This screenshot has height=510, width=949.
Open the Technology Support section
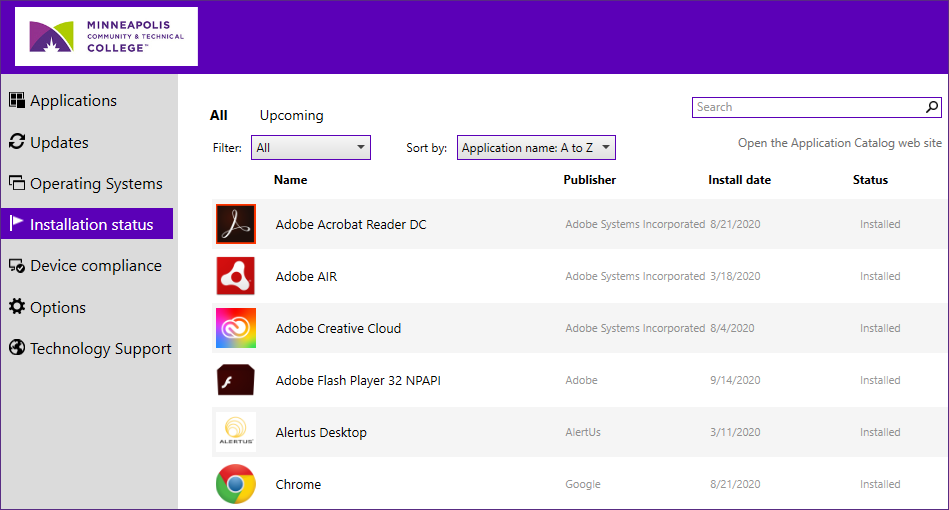pos(100,348)
